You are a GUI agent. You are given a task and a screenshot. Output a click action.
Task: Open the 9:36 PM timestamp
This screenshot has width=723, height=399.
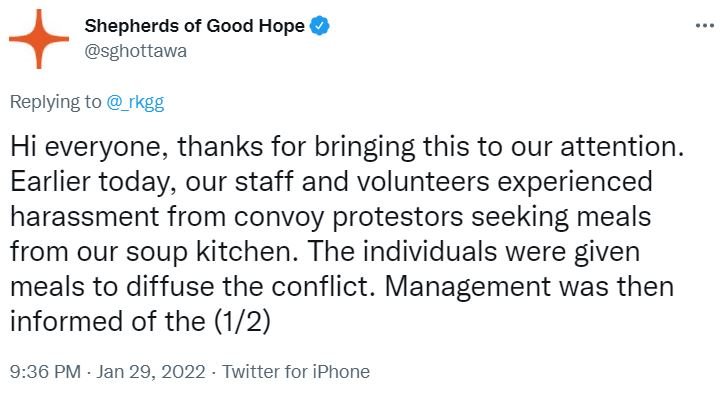pyautogui.click(x=45, y=371)
